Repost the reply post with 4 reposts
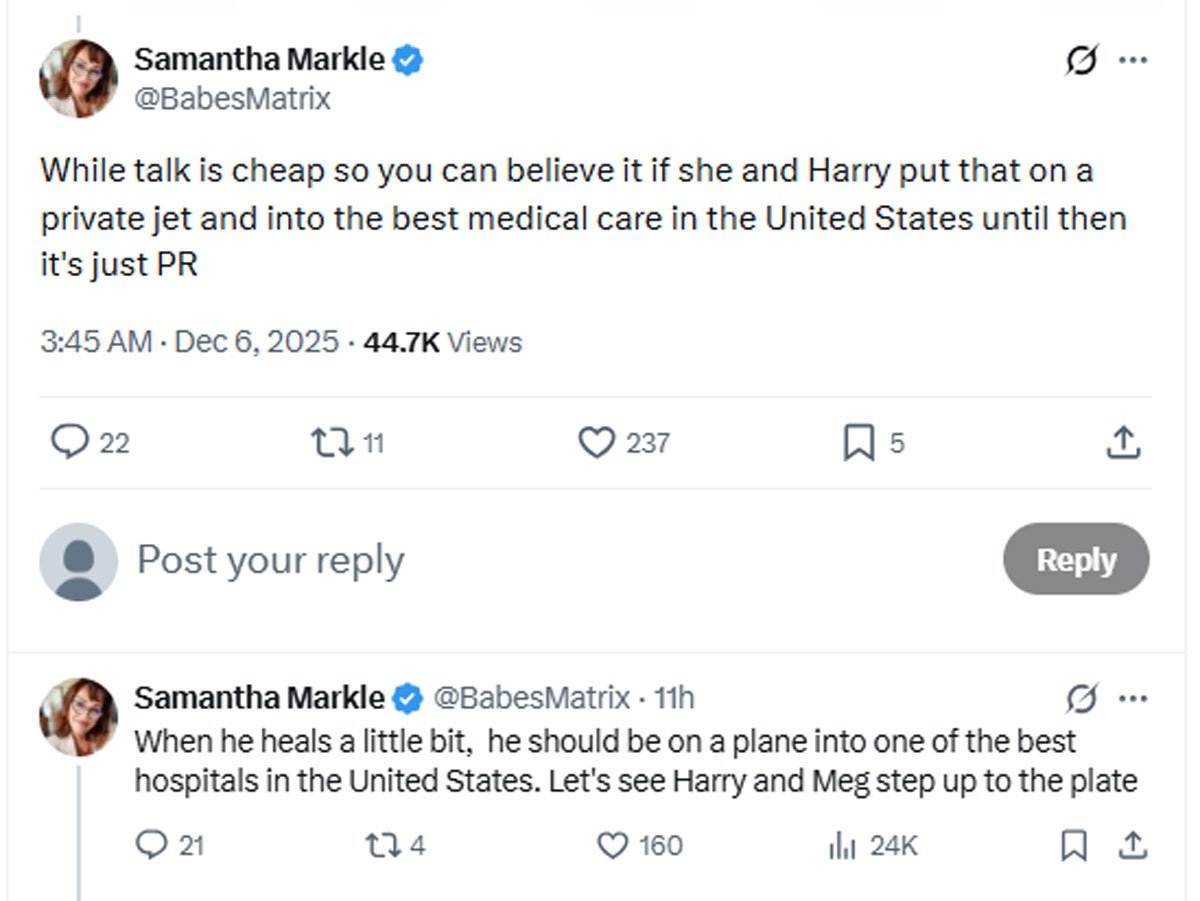Screen dimensions: 1200x901 coord(381,846)
